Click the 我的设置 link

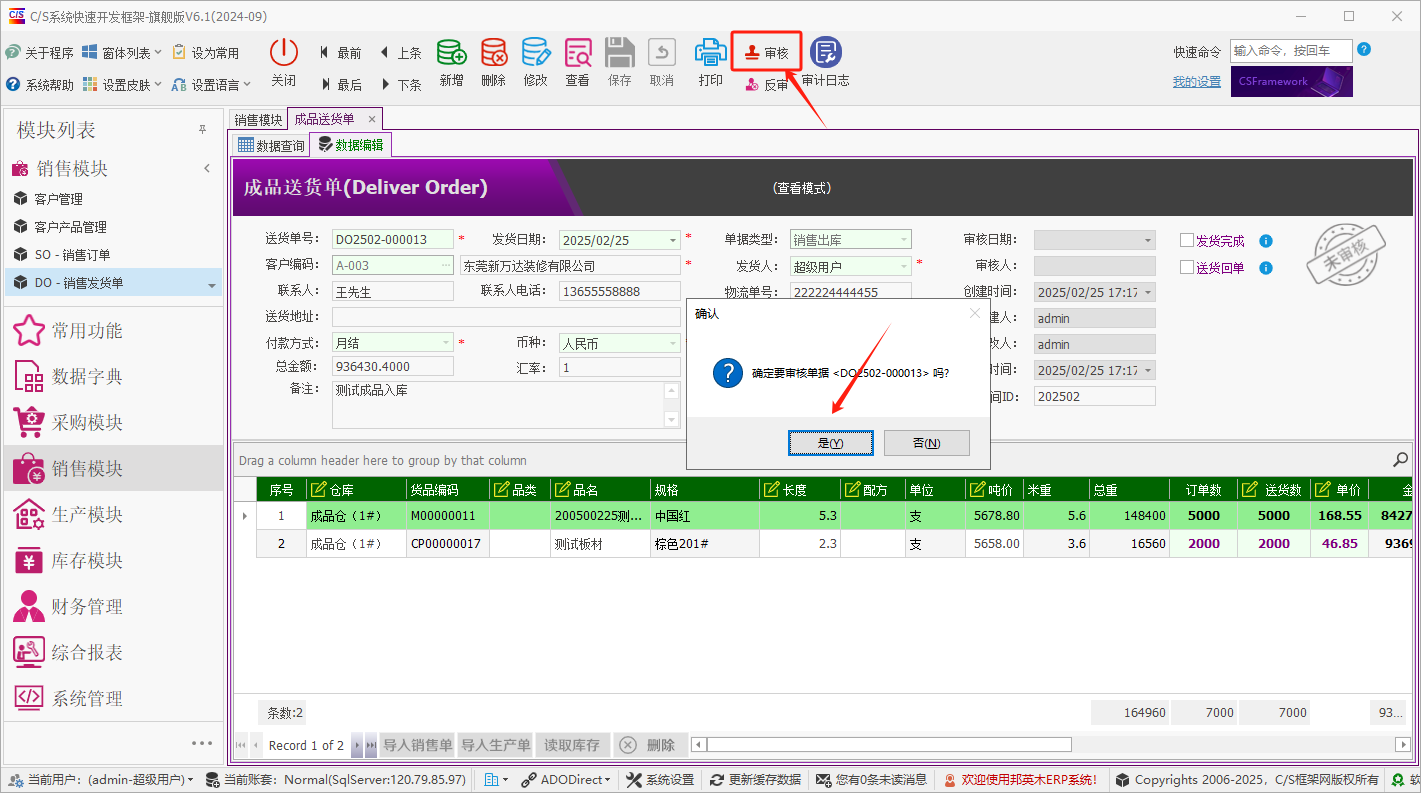pos(1197,82)
